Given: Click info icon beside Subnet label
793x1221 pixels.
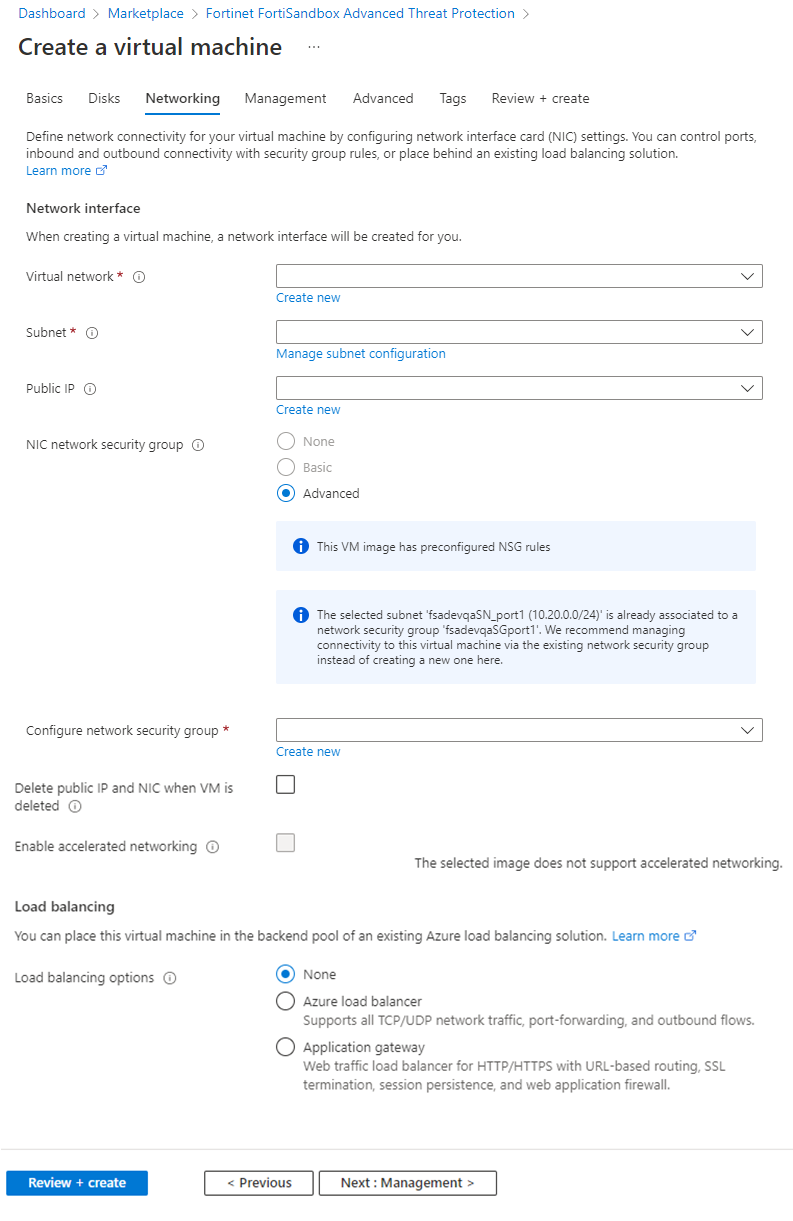Looking at the screenshot, I should (x=92, y=333).
